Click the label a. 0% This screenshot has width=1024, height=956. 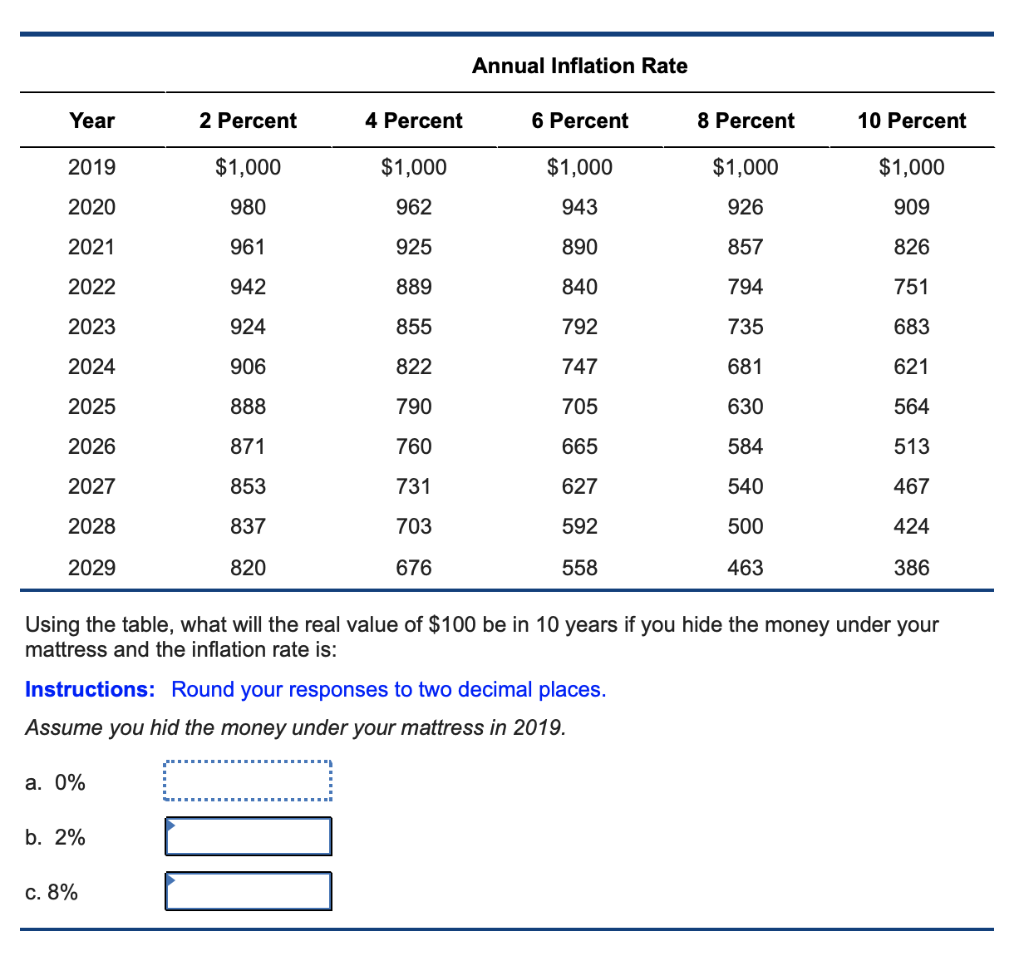click(x=53, y=783)
